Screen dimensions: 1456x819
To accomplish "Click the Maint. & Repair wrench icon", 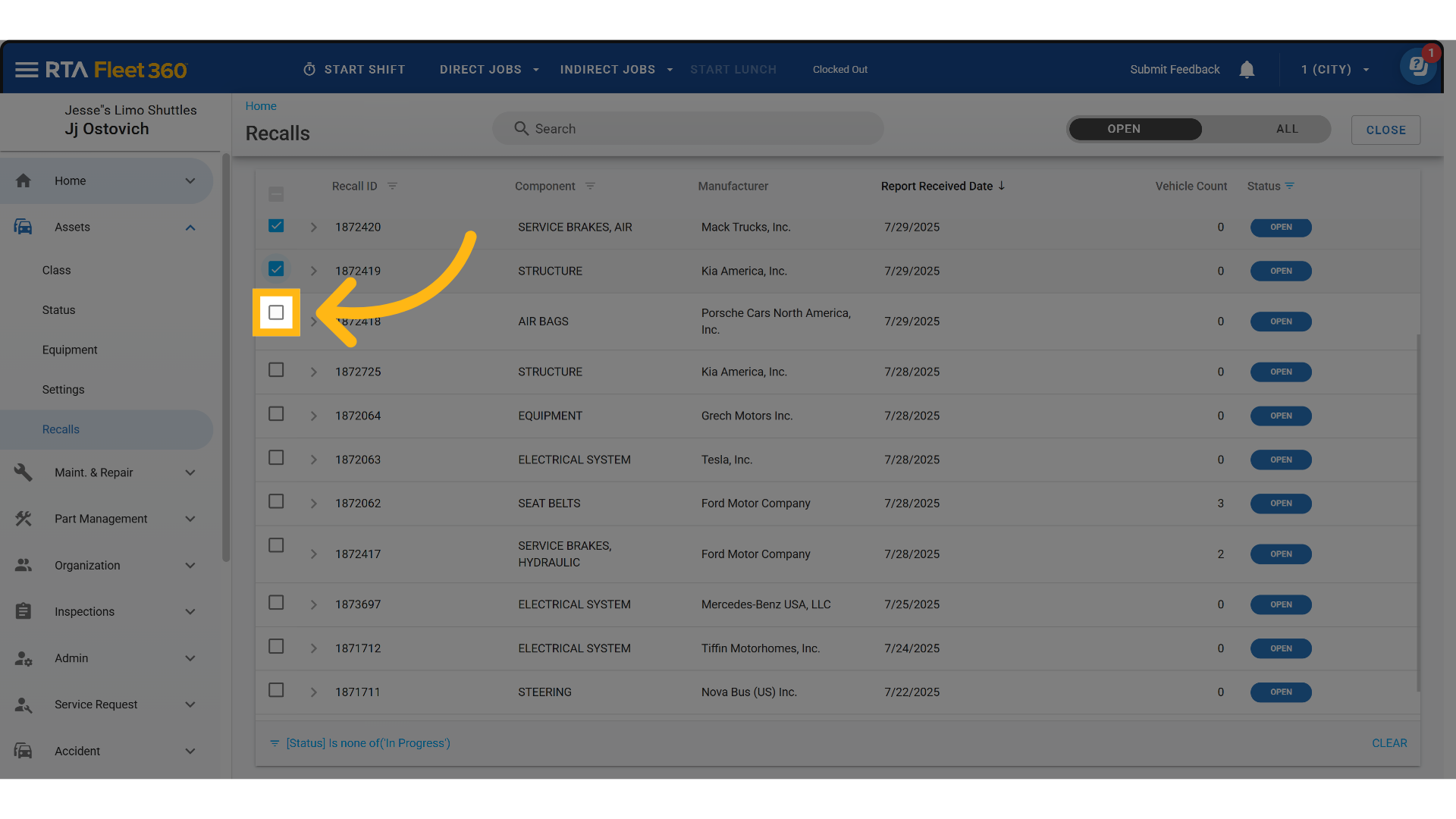I will coord(24,472).
